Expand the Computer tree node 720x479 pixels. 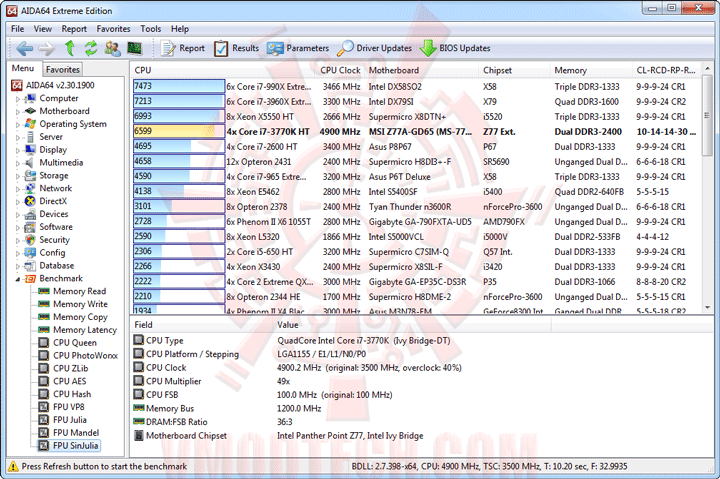(18, 99)
